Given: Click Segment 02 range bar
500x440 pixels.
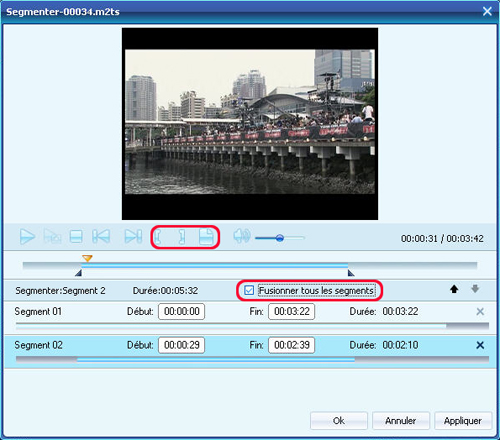Looking at the screenshot, I should point(252,360).
